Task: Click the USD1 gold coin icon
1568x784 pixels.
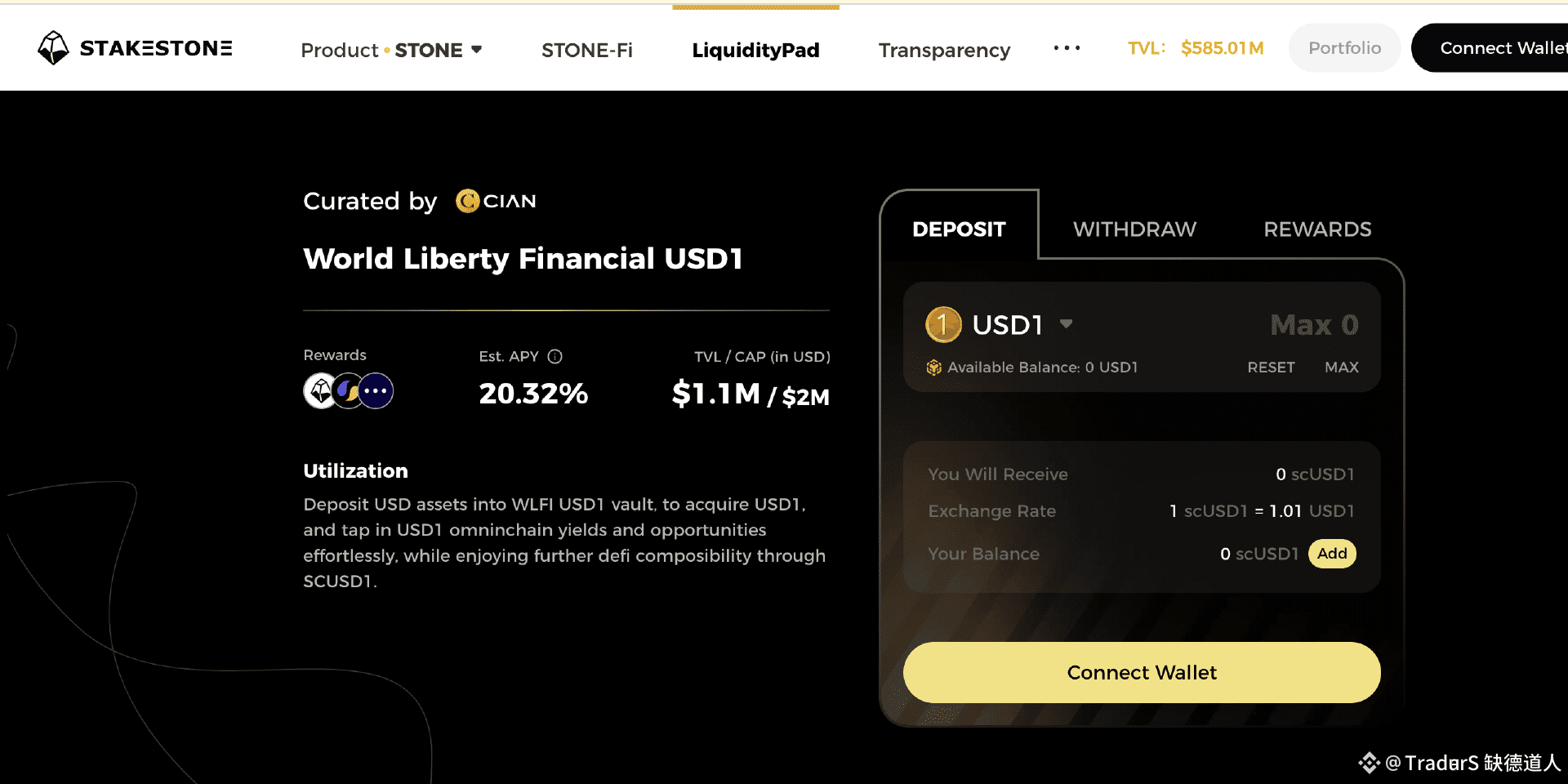Action: pos(943,325)
